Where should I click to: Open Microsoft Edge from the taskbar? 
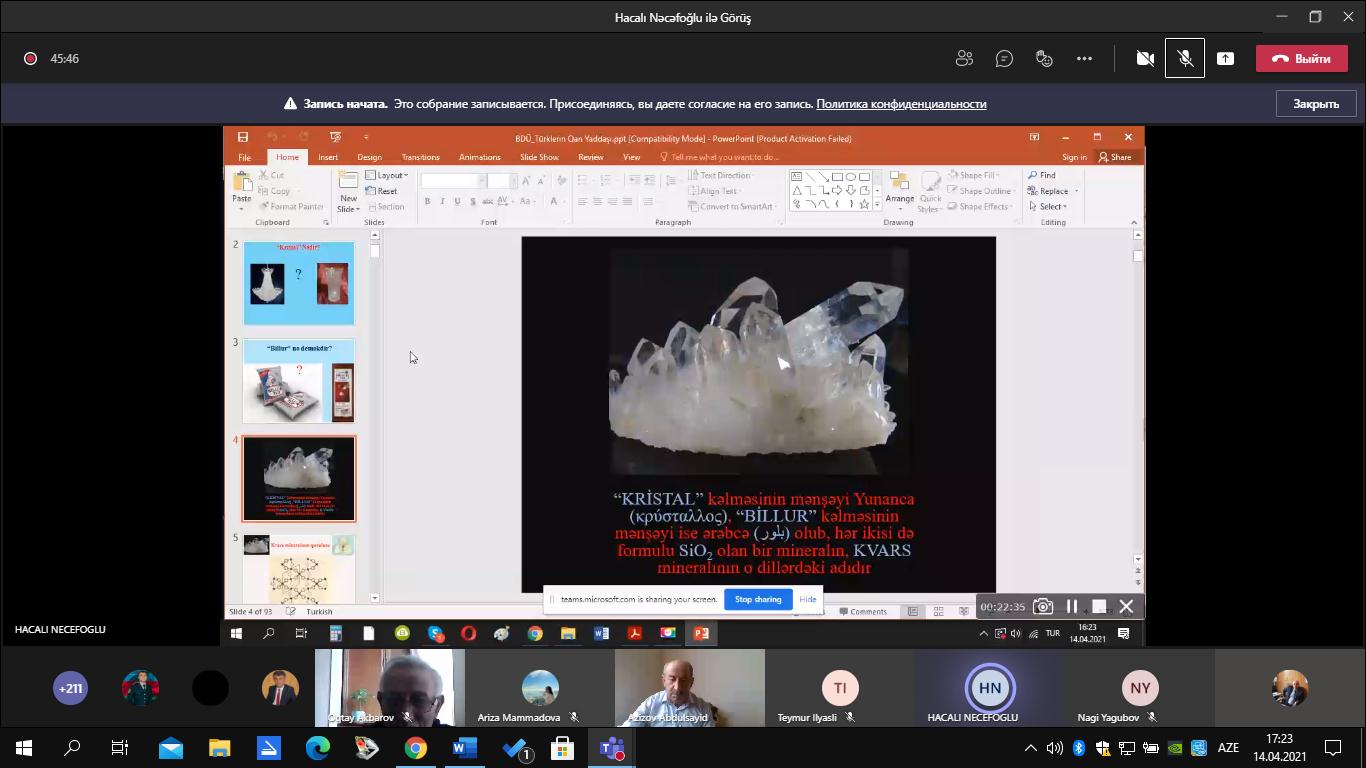tap(318, 747)
